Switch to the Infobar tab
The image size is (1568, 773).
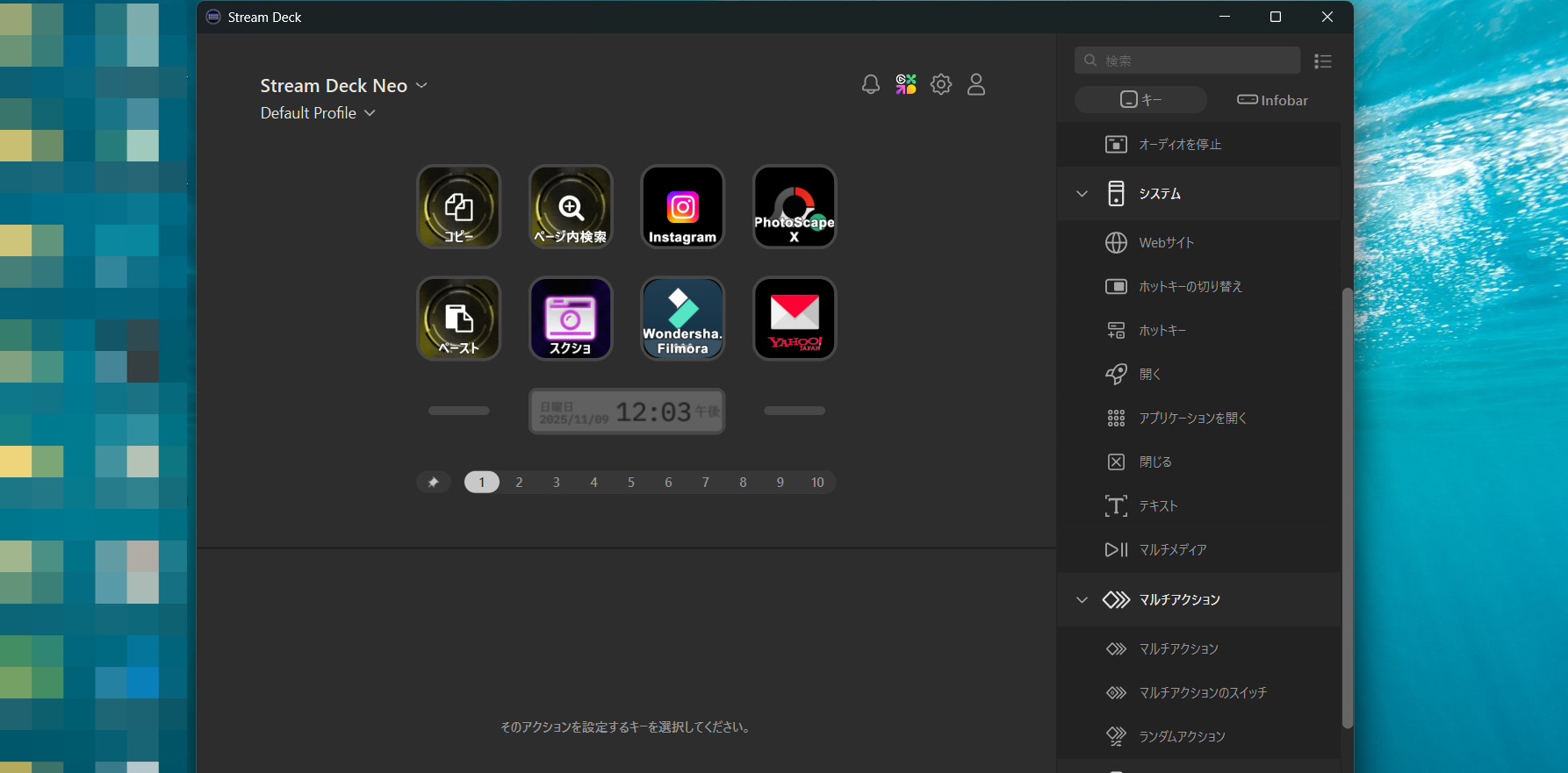tap(1272, 100)
